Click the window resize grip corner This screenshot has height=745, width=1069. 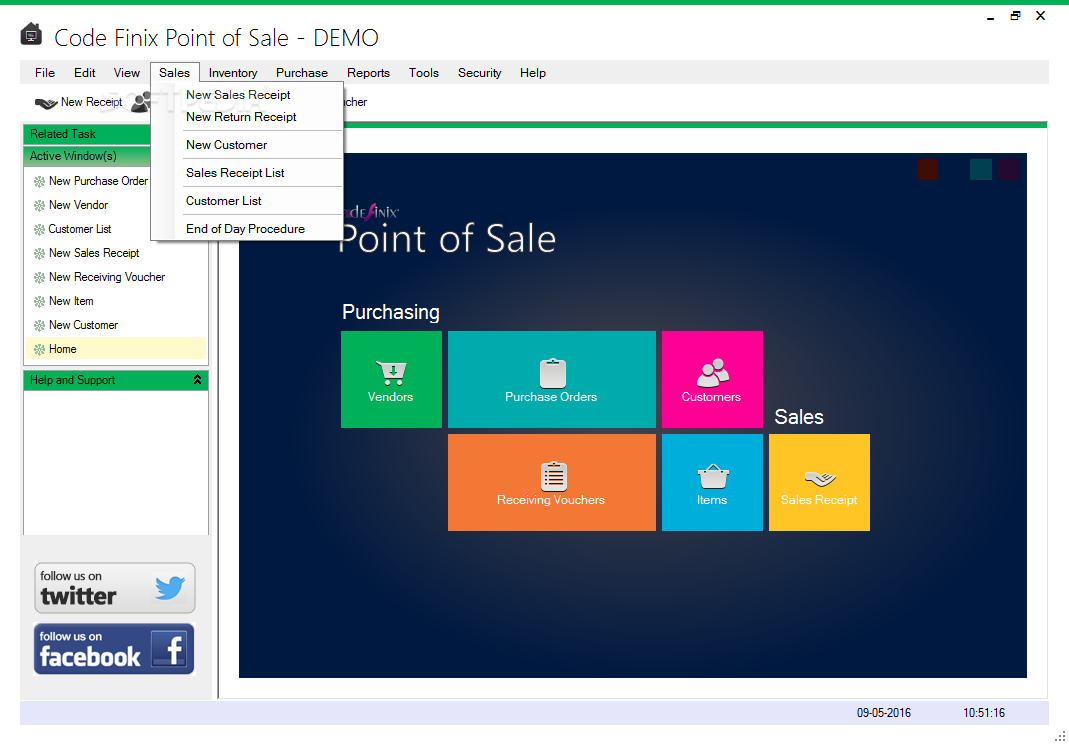1059,736
